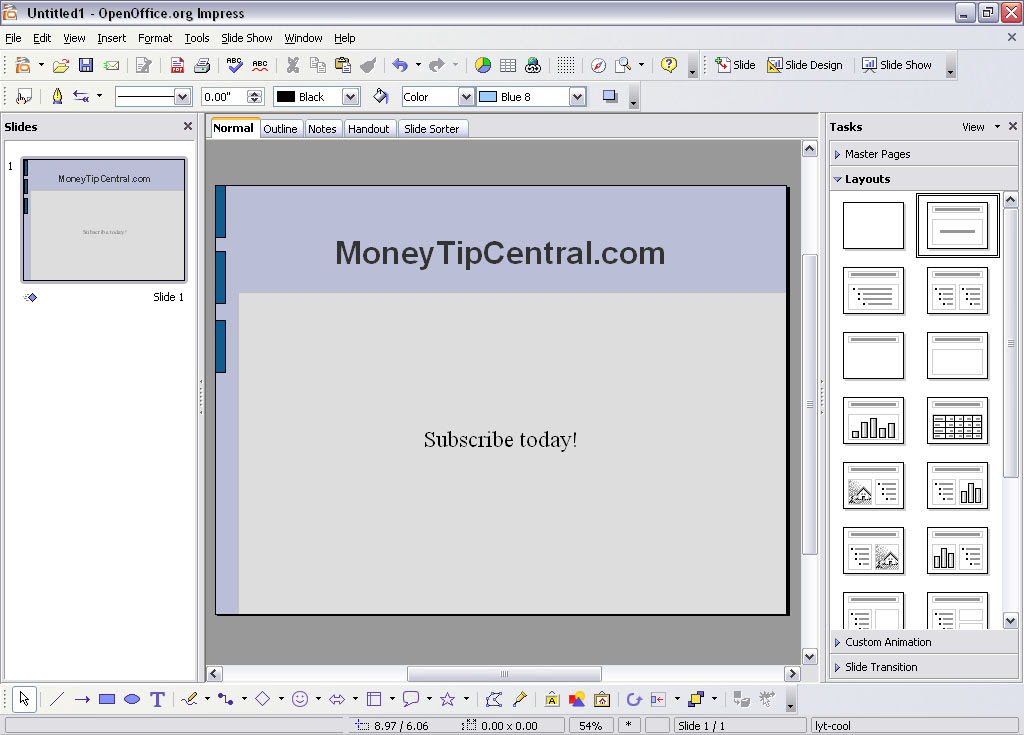The height and width of the screenshot is (735, 1024).
Task: Click the Blue 8 fill swatch
Action: click(x=488, y=97)
